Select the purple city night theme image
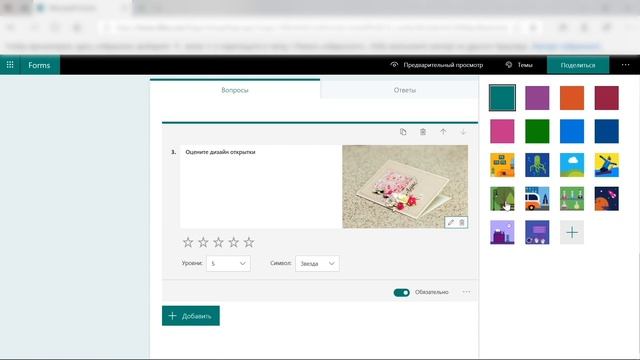Image resolution: width=640 pixels, height=360 pixels. point(502,232)
